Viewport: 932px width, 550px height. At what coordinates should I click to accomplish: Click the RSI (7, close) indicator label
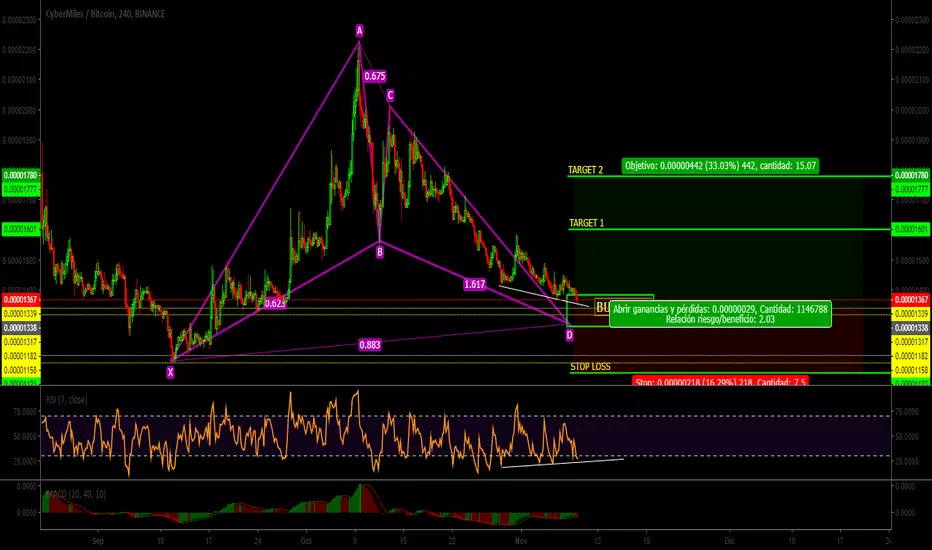click(x=66, y=400)
